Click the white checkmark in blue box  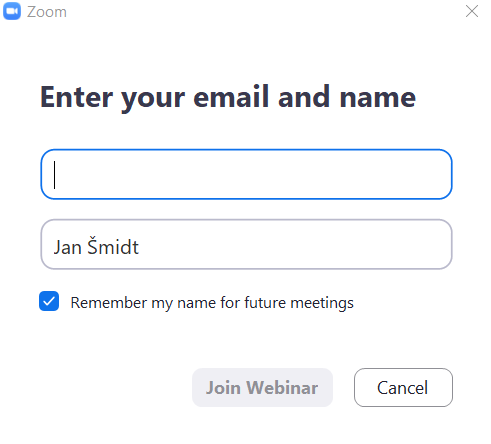[49, 301]
